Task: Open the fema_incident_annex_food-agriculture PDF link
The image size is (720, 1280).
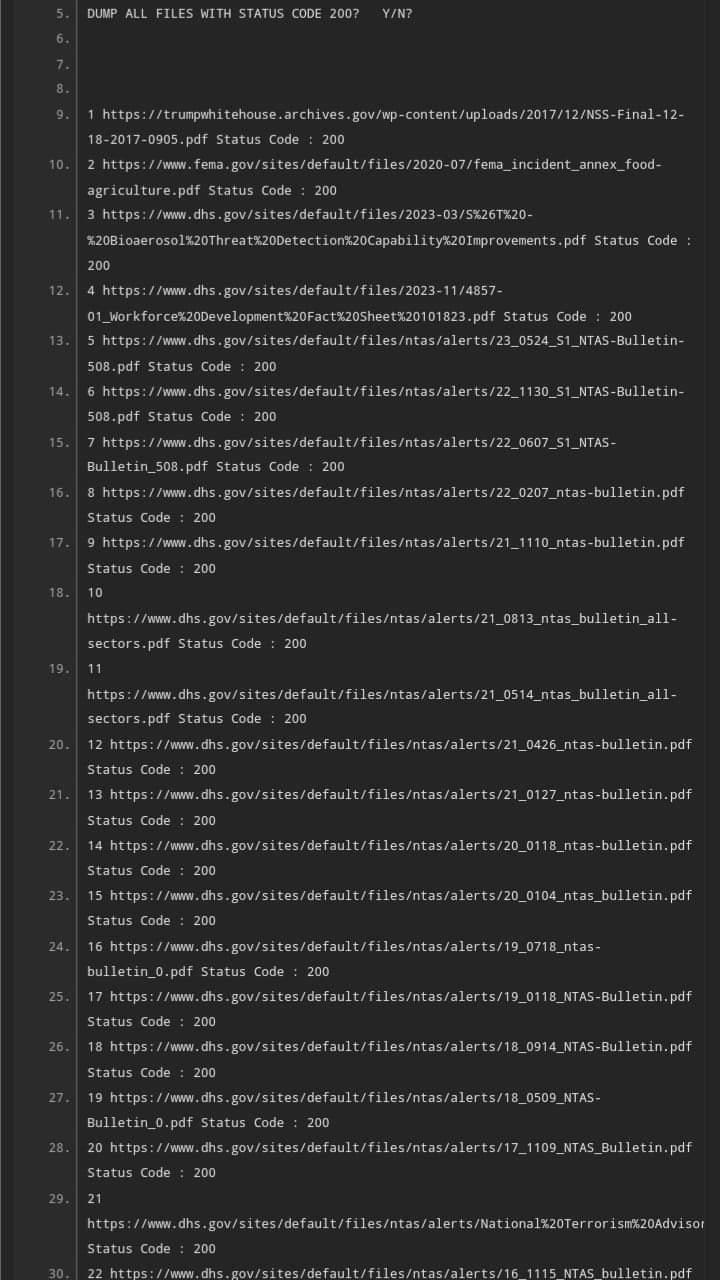Action: (x=382, y=165)
